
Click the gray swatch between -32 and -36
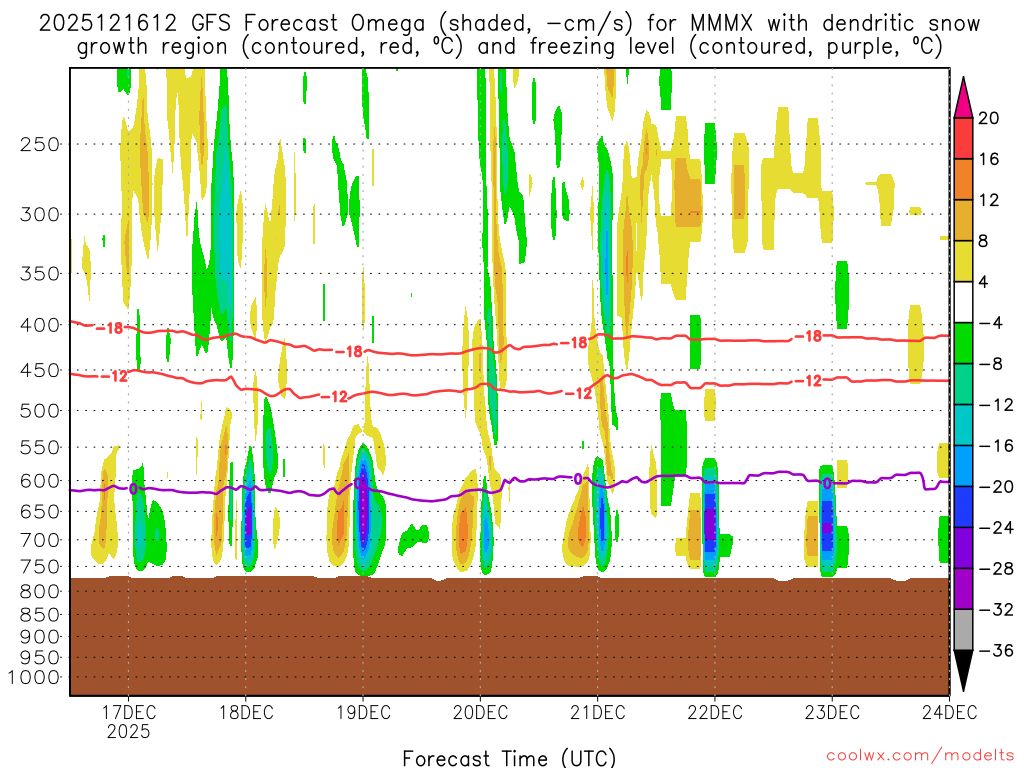(x=964, y=630)
